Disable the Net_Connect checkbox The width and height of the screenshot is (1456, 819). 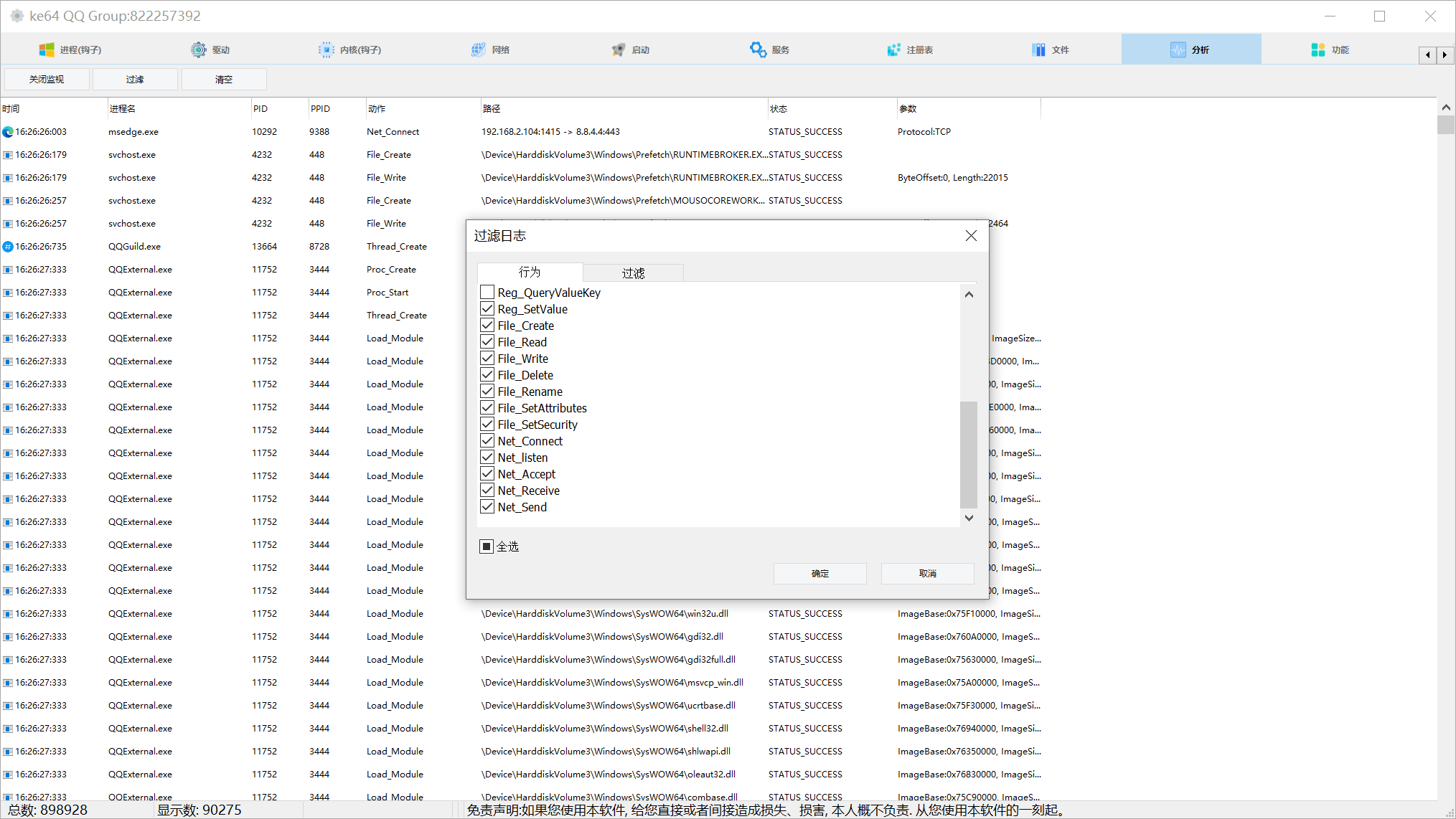(x=487, y=440)
